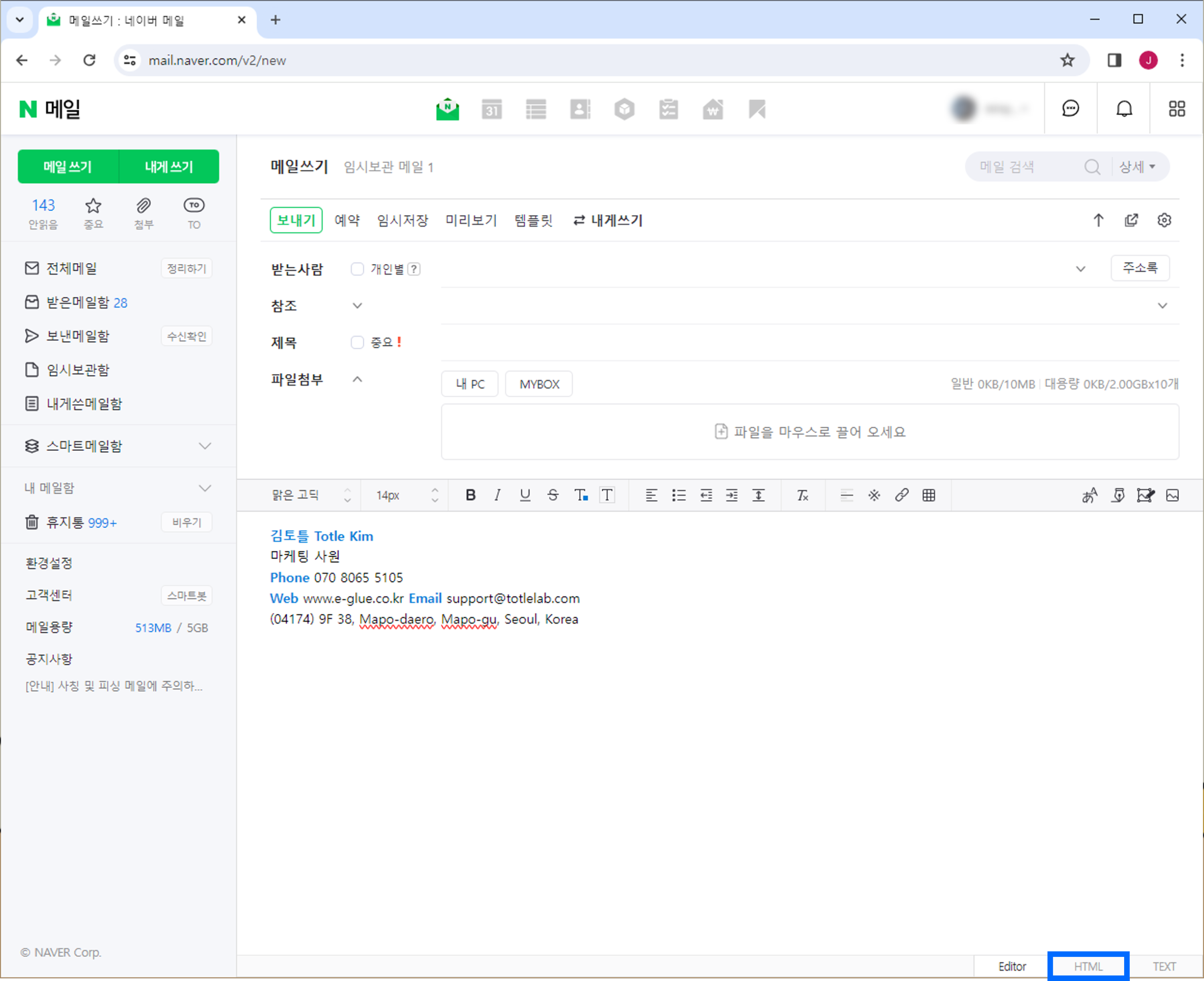The image size is (1204, 981).
Task: Click the 보내기 send button
Action: [296, 220]
